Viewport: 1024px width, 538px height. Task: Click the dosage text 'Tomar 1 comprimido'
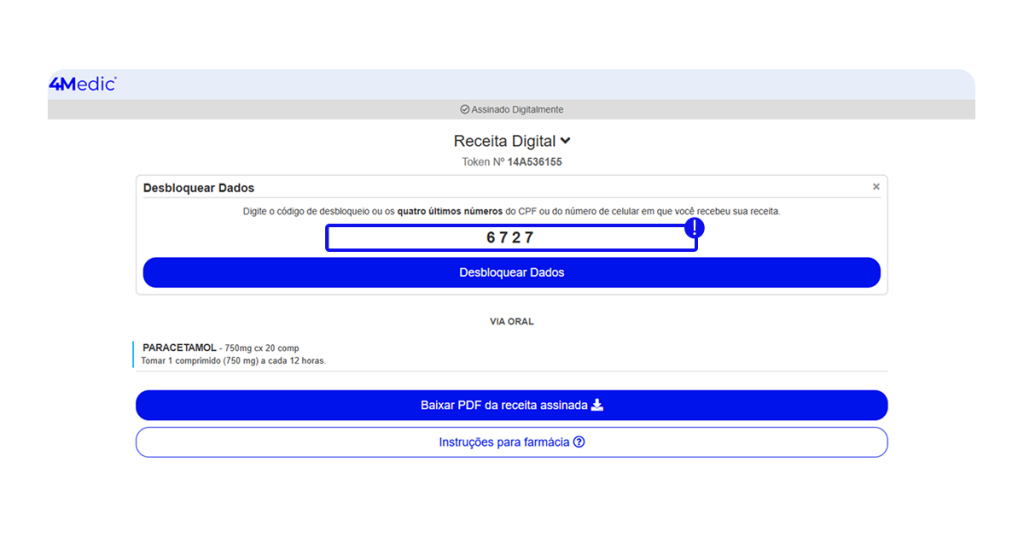coord(233,361)
